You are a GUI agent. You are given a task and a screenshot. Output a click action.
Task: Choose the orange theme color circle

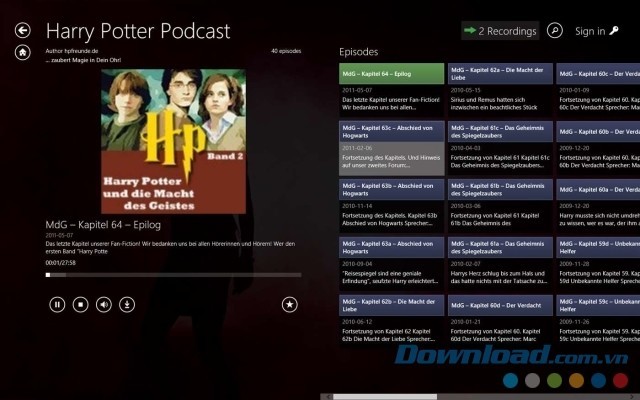coord(576,380)
